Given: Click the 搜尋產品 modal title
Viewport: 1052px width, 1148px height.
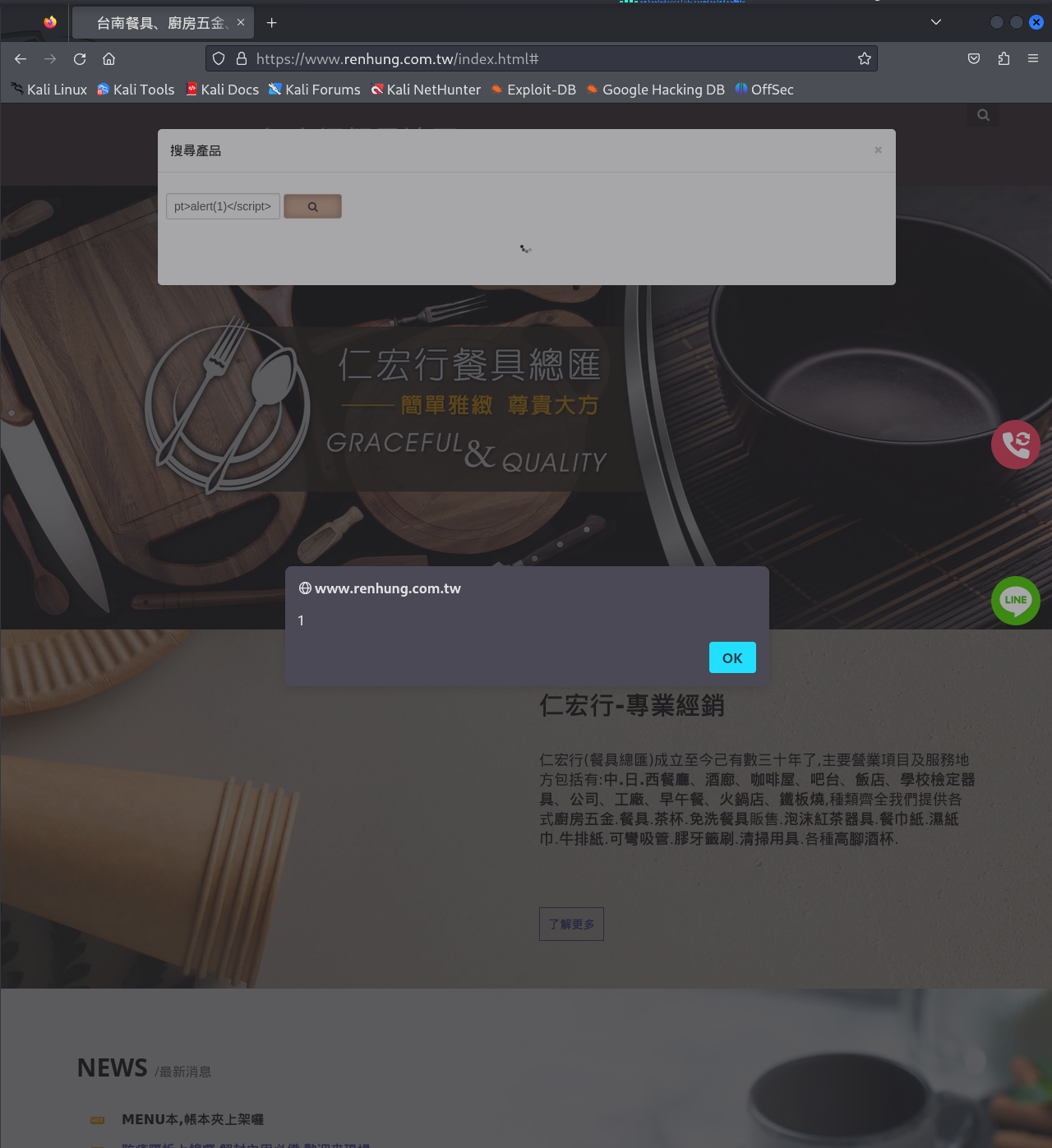Looking at the screenshot, I should pos(196,150).
